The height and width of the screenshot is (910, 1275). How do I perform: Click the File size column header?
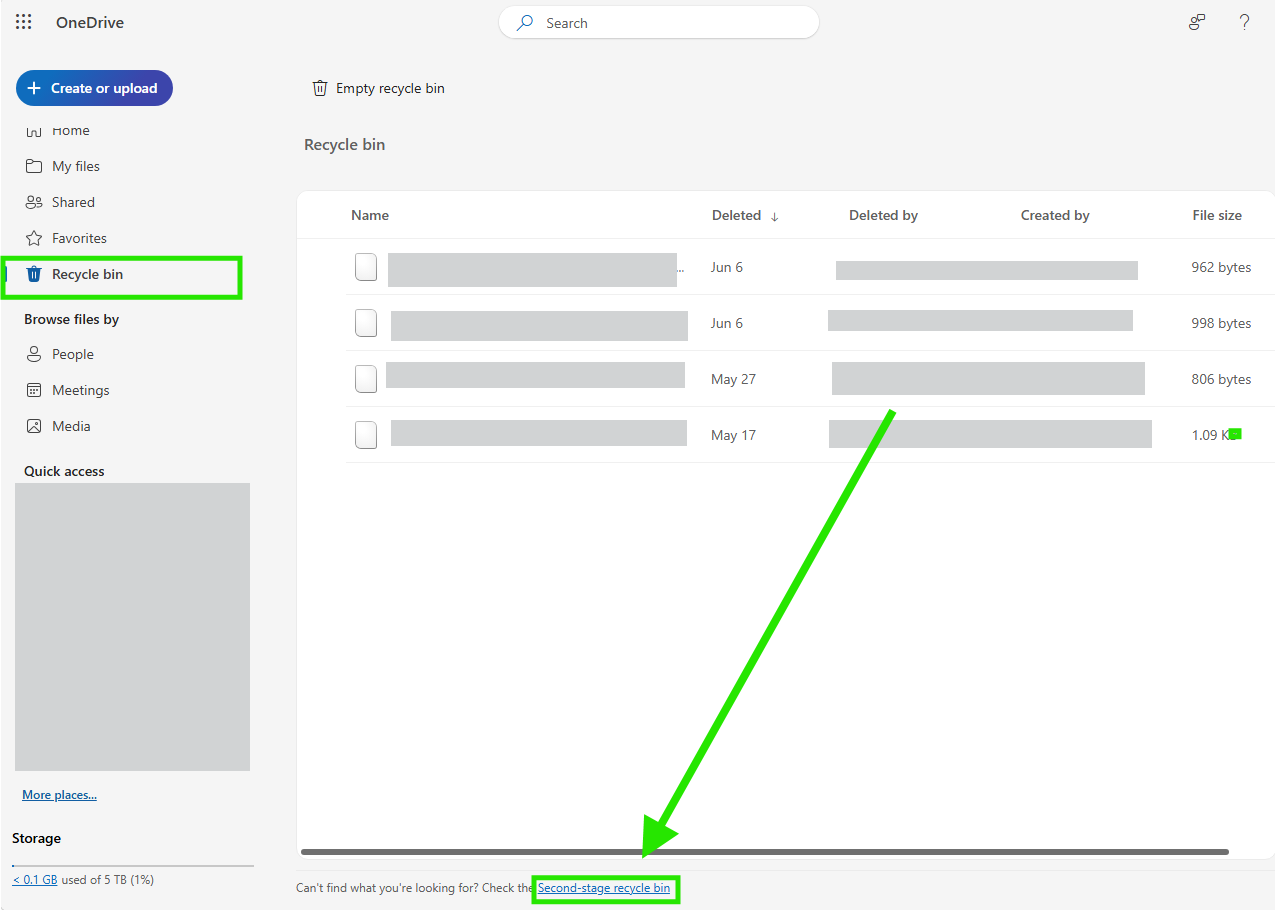[x=1217, y=215]
